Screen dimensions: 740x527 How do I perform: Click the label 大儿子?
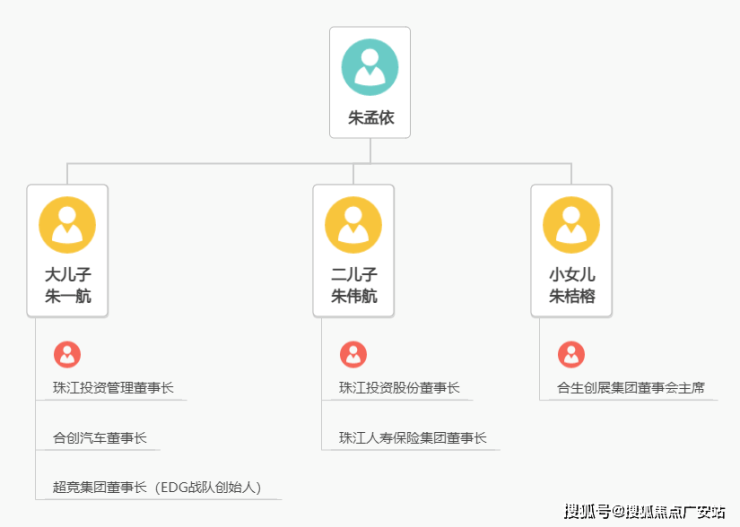point(67,274)
